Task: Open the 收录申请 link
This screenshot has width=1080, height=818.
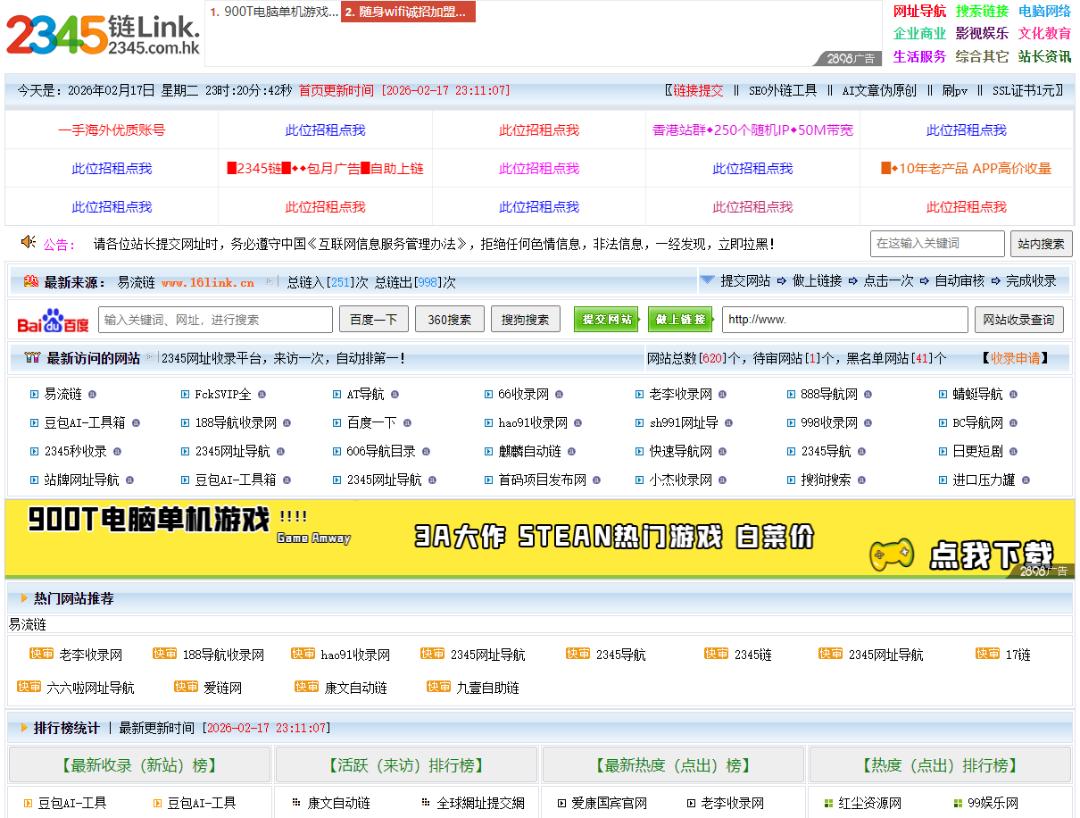Action: click(1014, 358)
